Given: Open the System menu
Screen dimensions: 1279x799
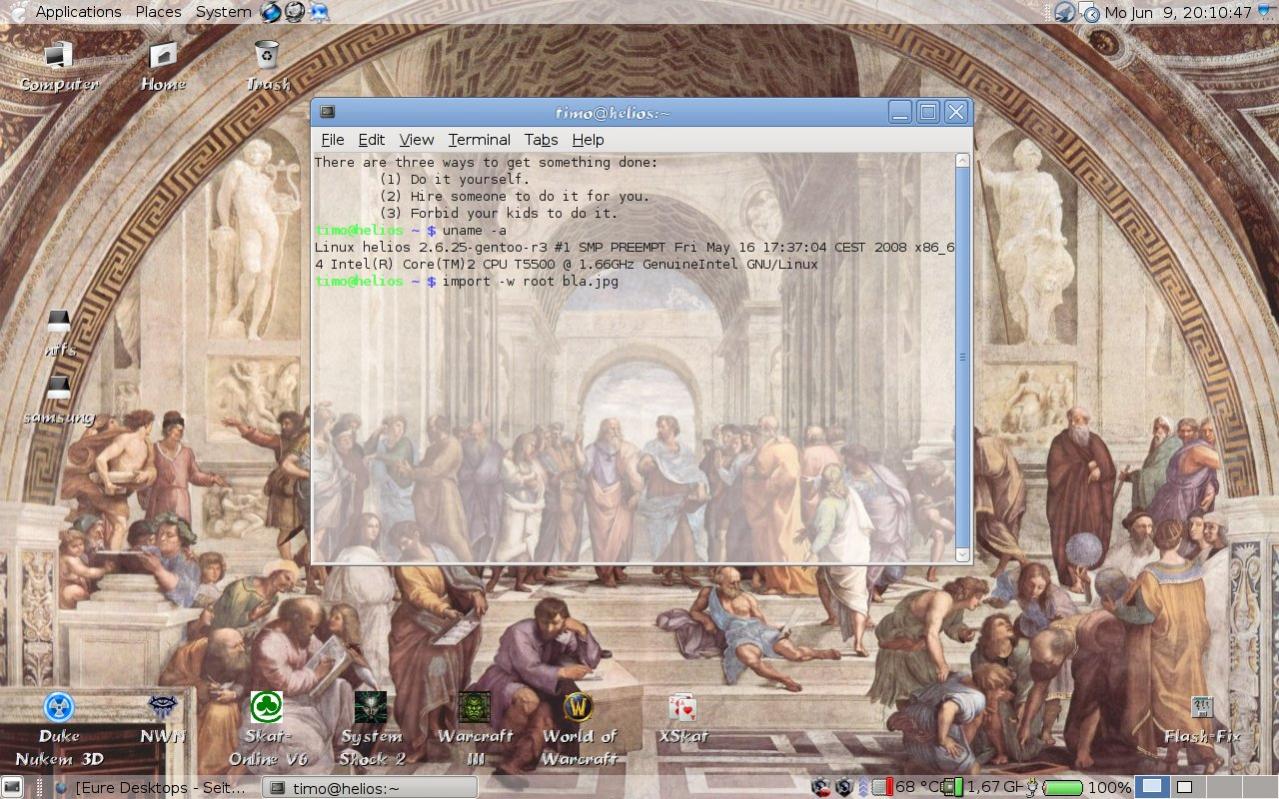Looking at the screenshot, I should (x=223, y=12).
